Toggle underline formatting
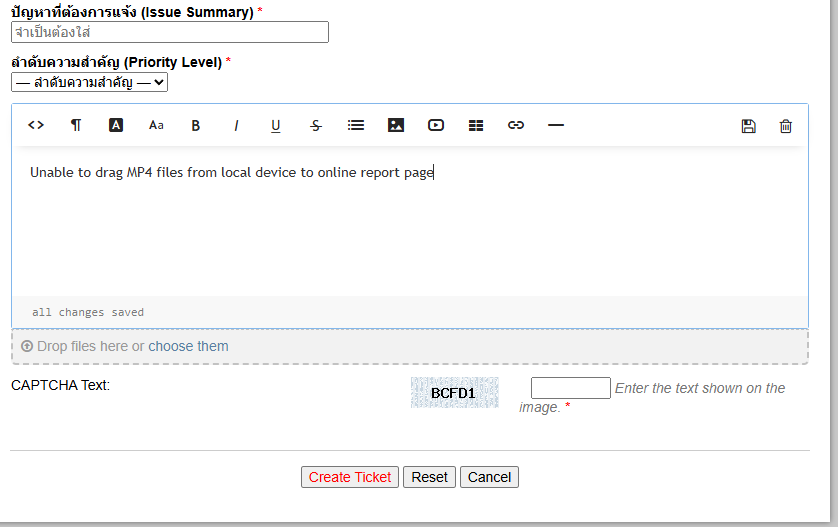The image size is (838, 527). tap(276, 125)
